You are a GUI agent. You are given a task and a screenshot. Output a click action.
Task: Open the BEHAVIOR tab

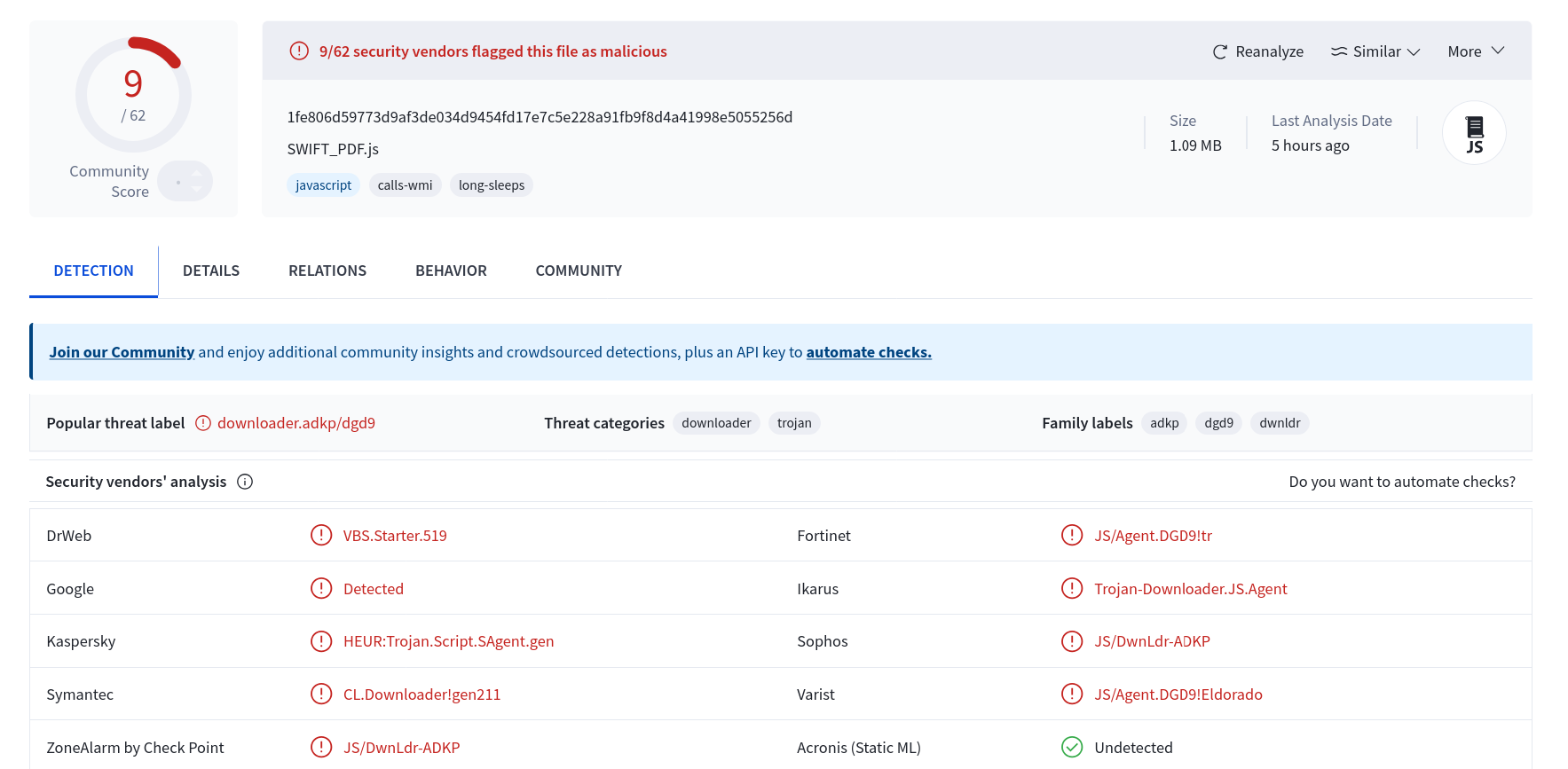pos(451,271)
